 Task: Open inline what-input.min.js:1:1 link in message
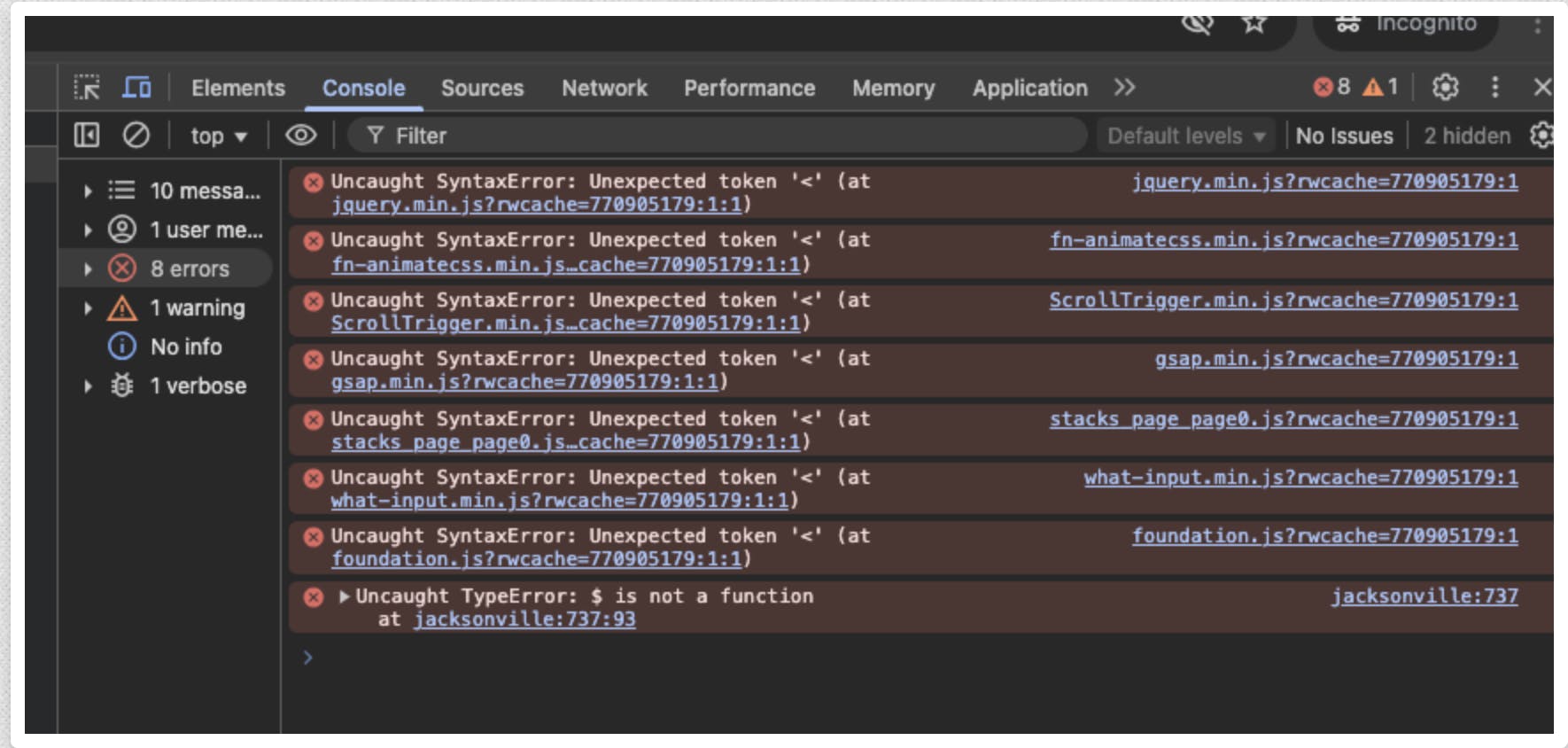tap(560, 501)
